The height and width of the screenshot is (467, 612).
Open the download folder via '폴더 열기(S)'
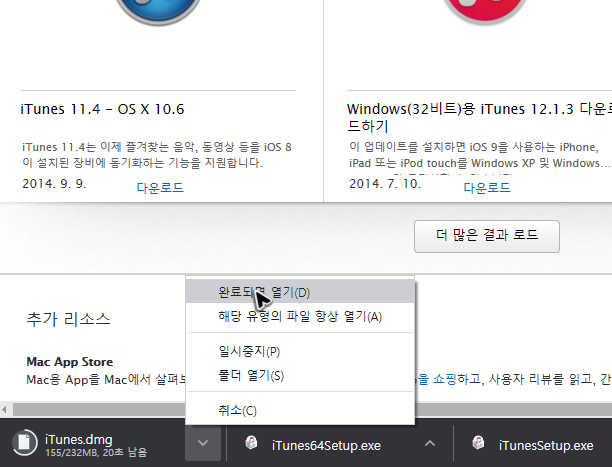click(x=300, y=375)
